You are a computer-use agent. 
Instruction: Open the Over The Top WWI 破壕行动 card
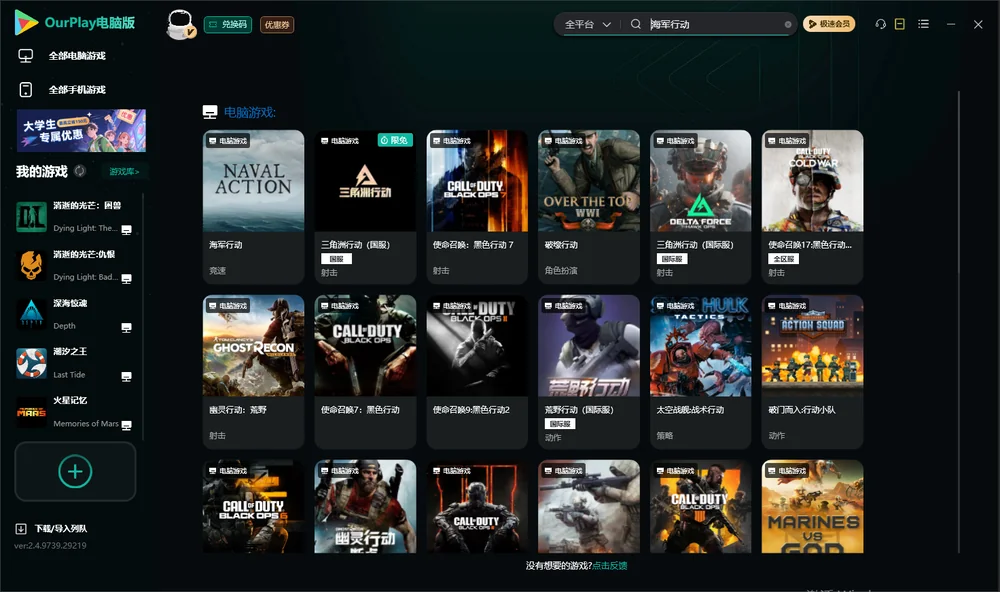[x=589, y=207]
